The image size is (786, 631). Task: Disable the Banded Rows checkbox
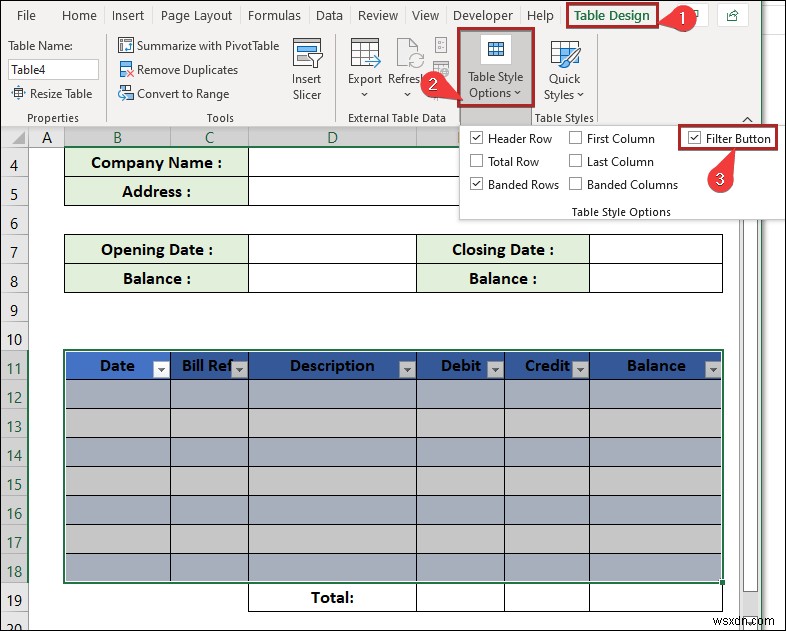[x=476, y=184]
